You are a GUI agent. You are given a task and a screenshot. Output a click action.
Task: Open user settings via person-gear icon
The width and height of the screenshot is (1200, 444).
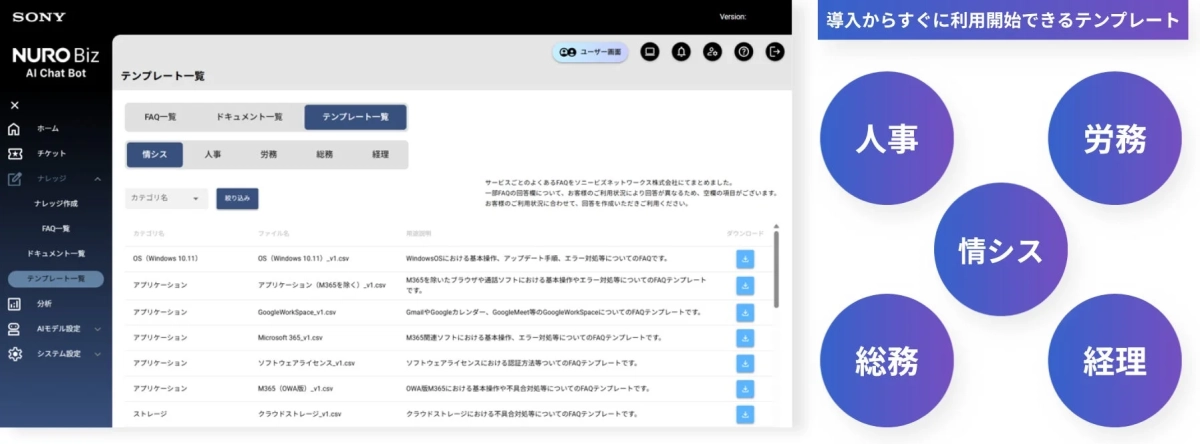coord(712,52)
